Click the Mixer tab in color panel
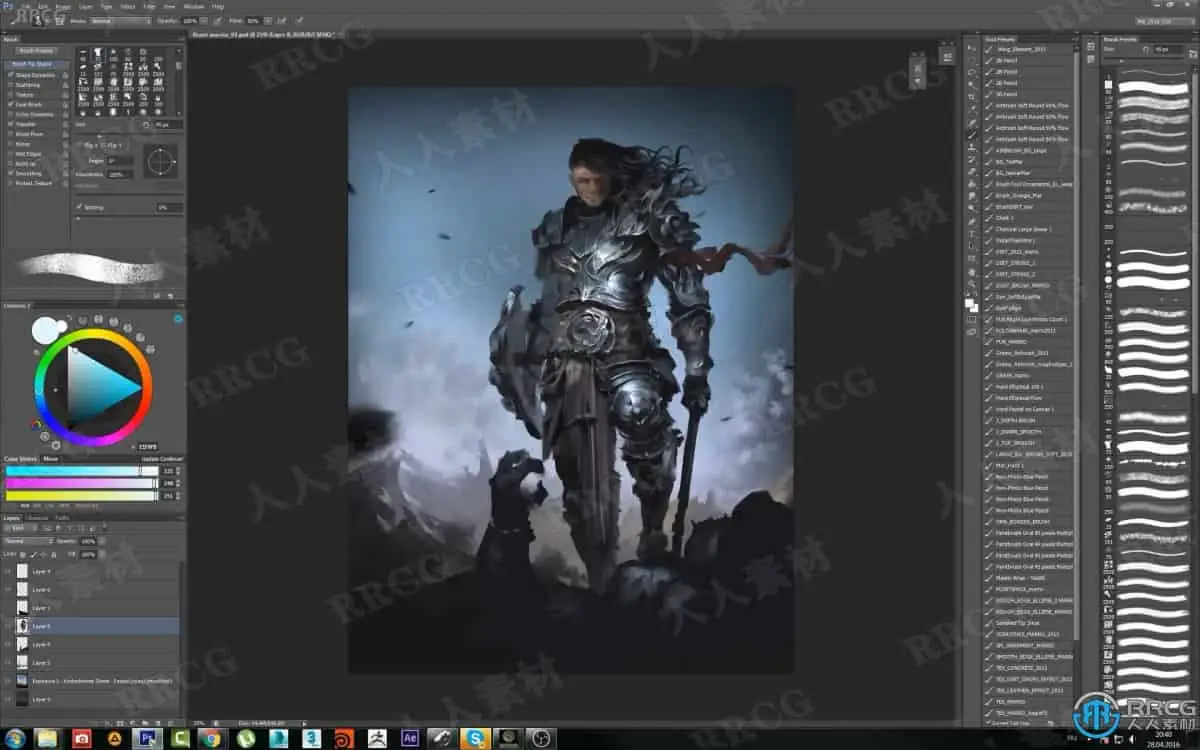Image resolution: width=1200 pixels, height=750 pixels. coord(51,459)
